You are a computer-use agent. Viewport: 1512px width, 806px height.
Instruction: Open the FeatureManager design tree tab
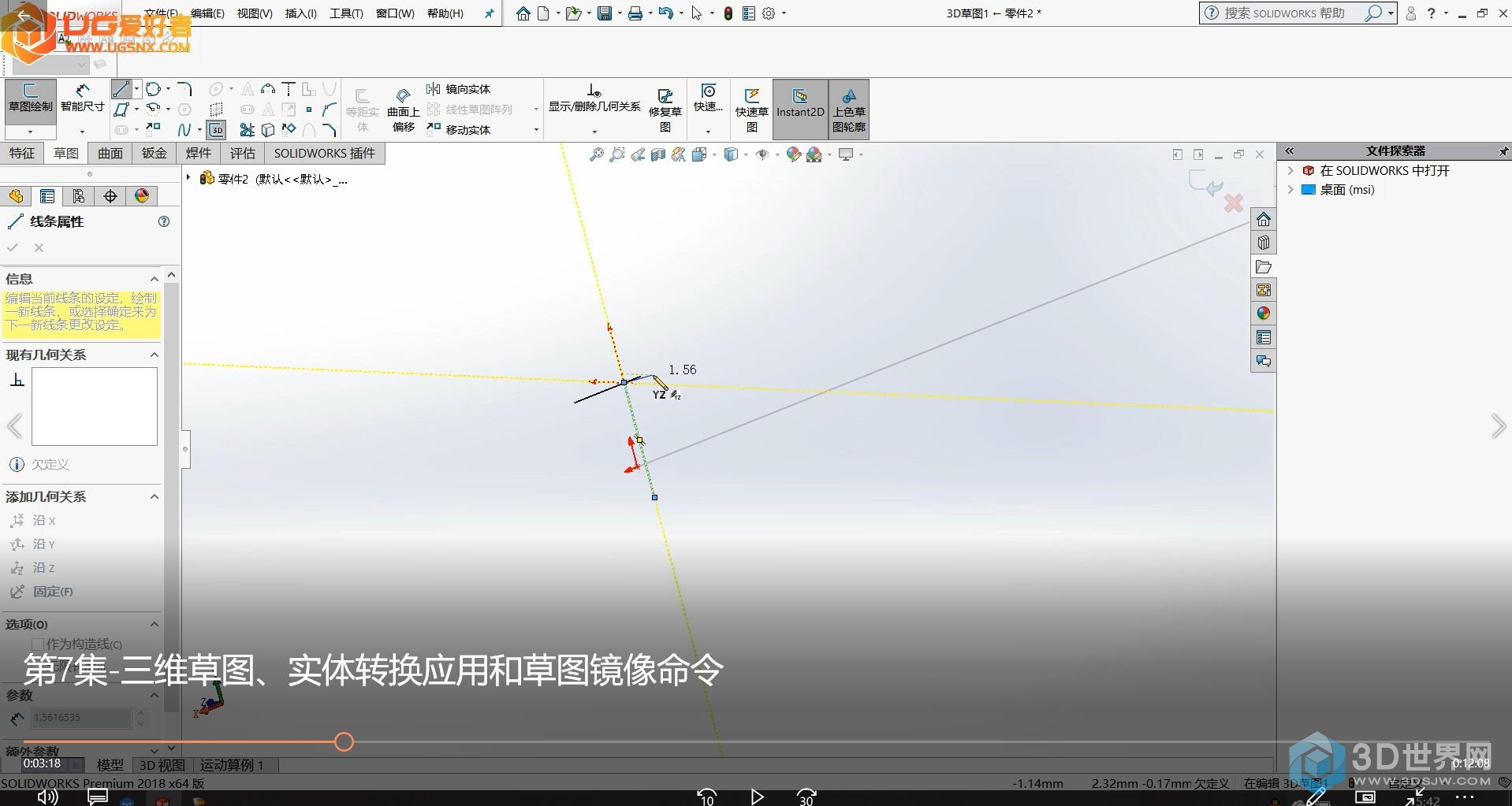(x=16, y=196)
